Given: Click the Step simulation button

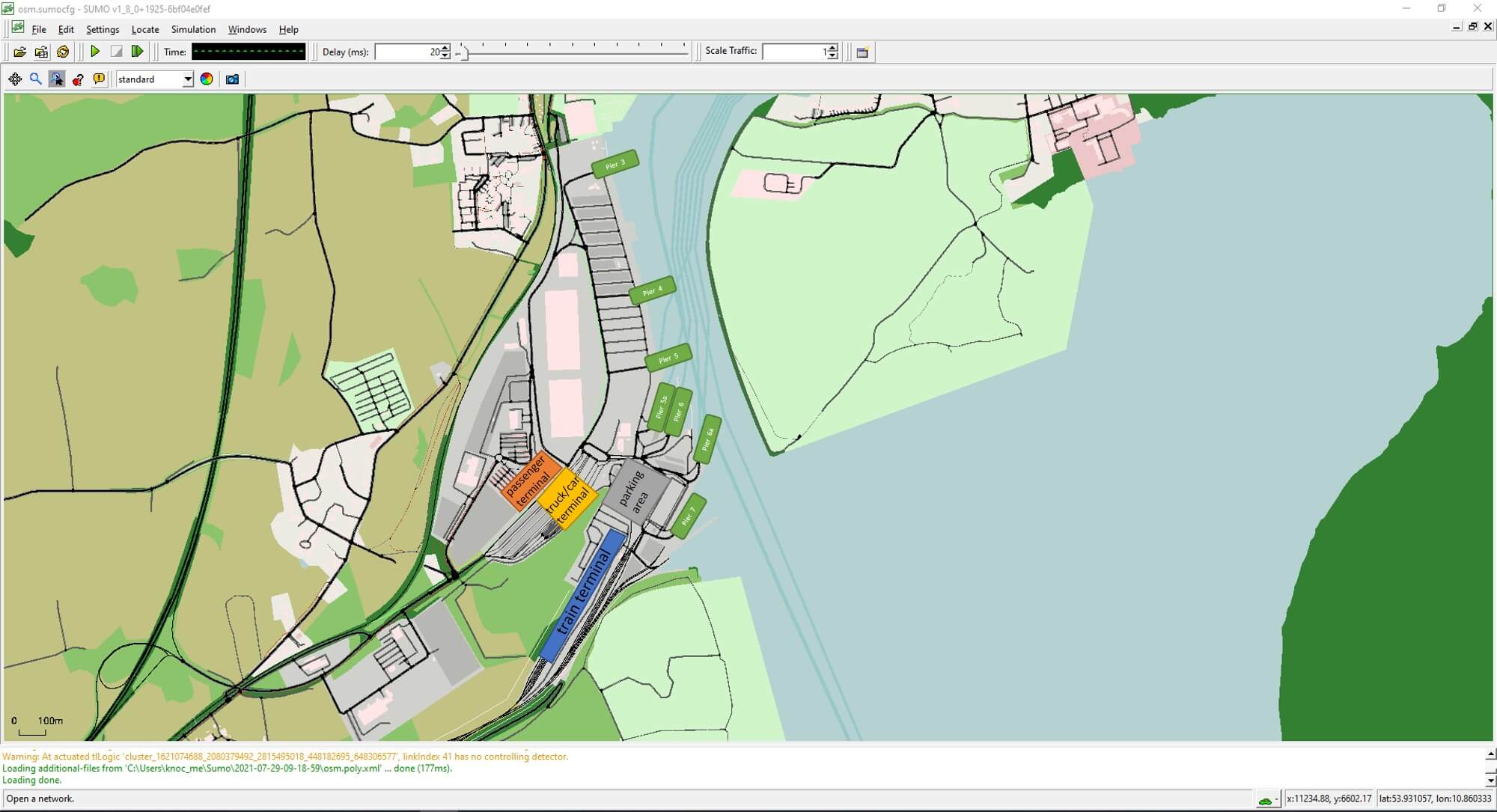Looking at the screenshot, I should (137, 52).
